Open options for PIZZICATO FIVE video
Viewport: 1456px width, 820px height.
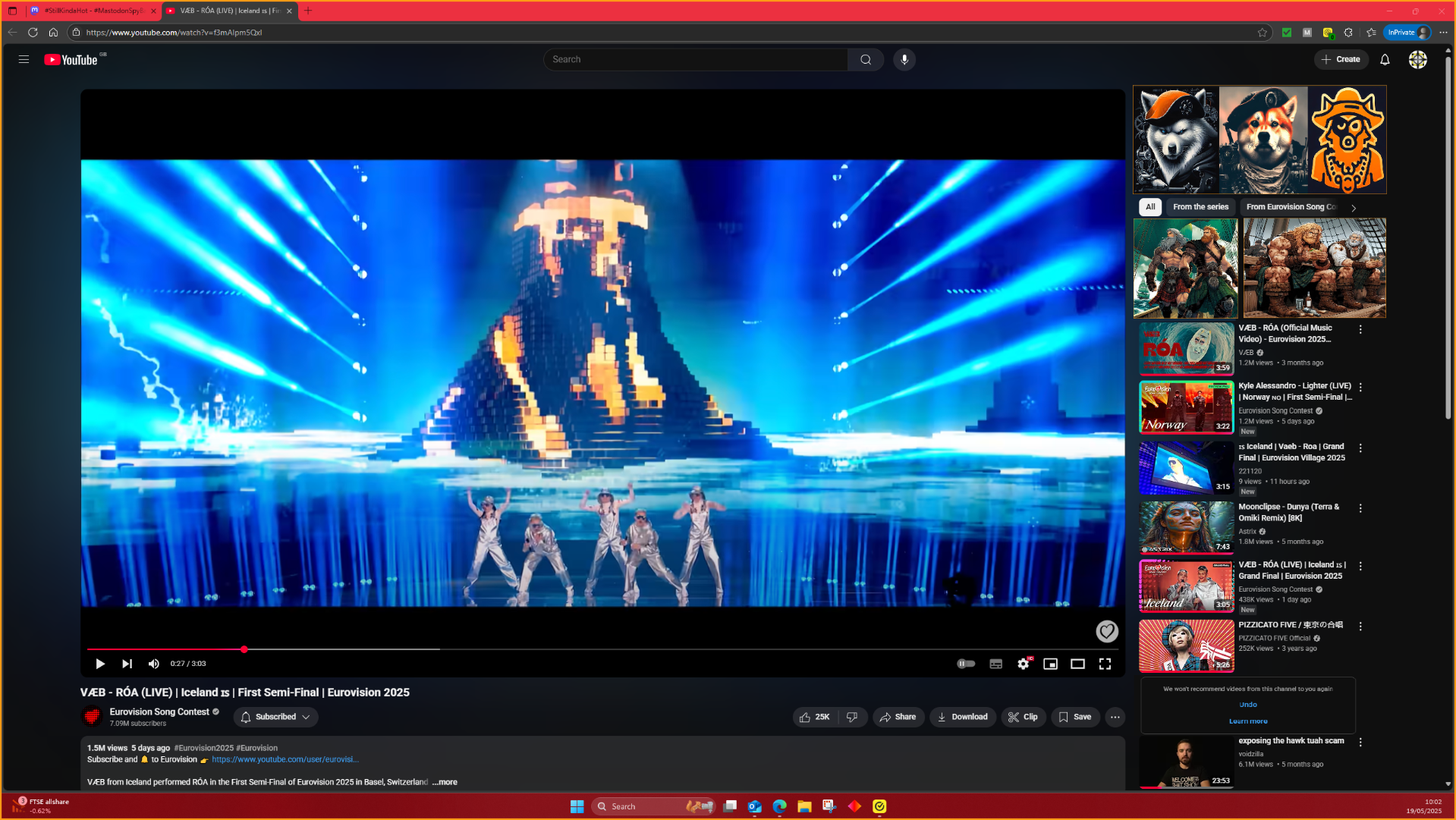click(1360, 627)
